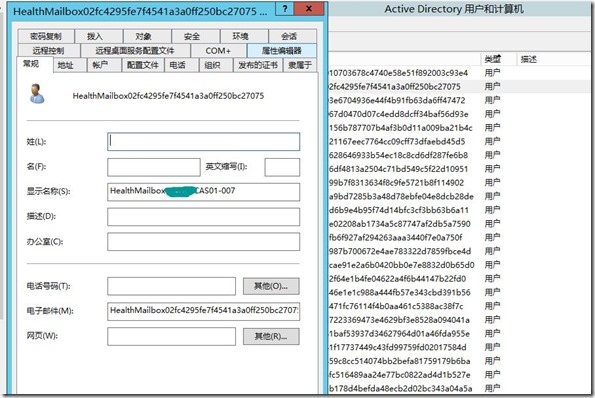595x398 pixels.
Task: Select row ending b178d4befda48ecb2d02bc343a04a5a
Action: click(459, 388)
